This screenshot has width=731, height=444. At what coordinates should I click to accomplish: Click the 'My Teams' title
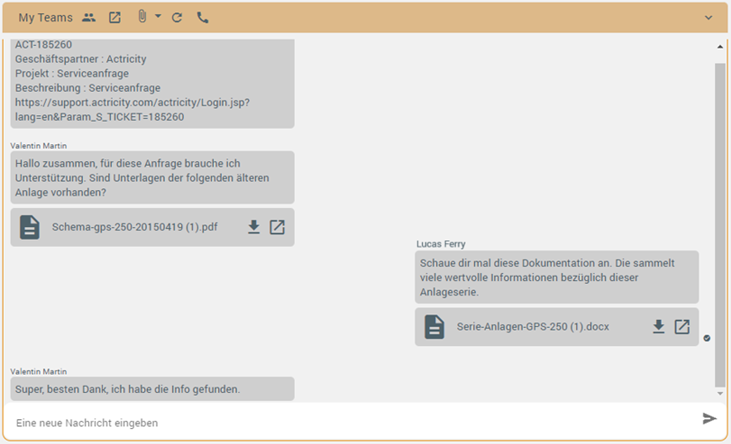(x=46, y=18)
